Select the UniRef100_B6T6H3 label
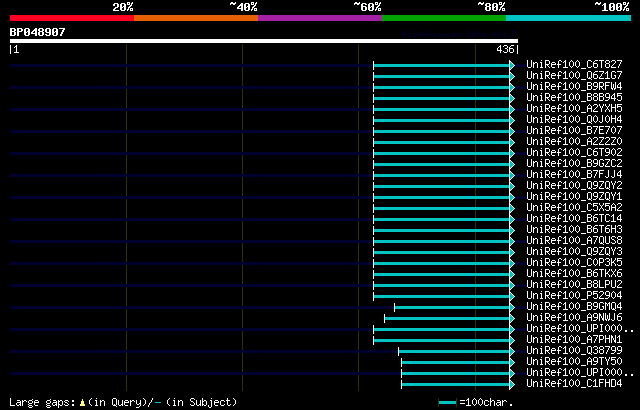 pyautogui.click(x=574, y=229)
